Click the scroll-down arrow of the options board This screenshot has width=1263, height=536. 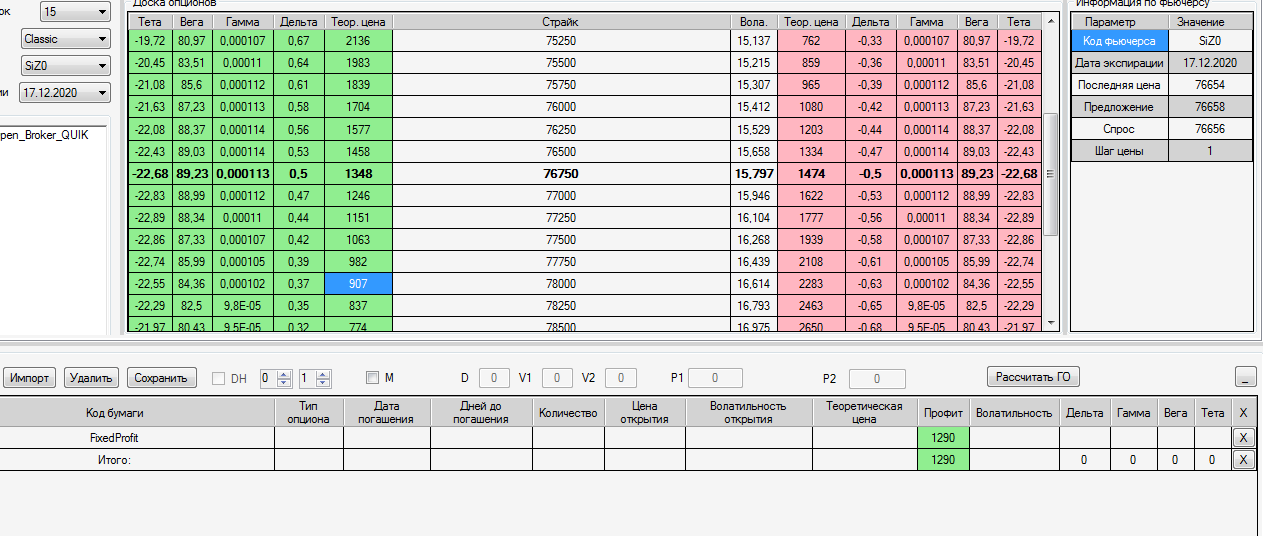(1050, 323)
